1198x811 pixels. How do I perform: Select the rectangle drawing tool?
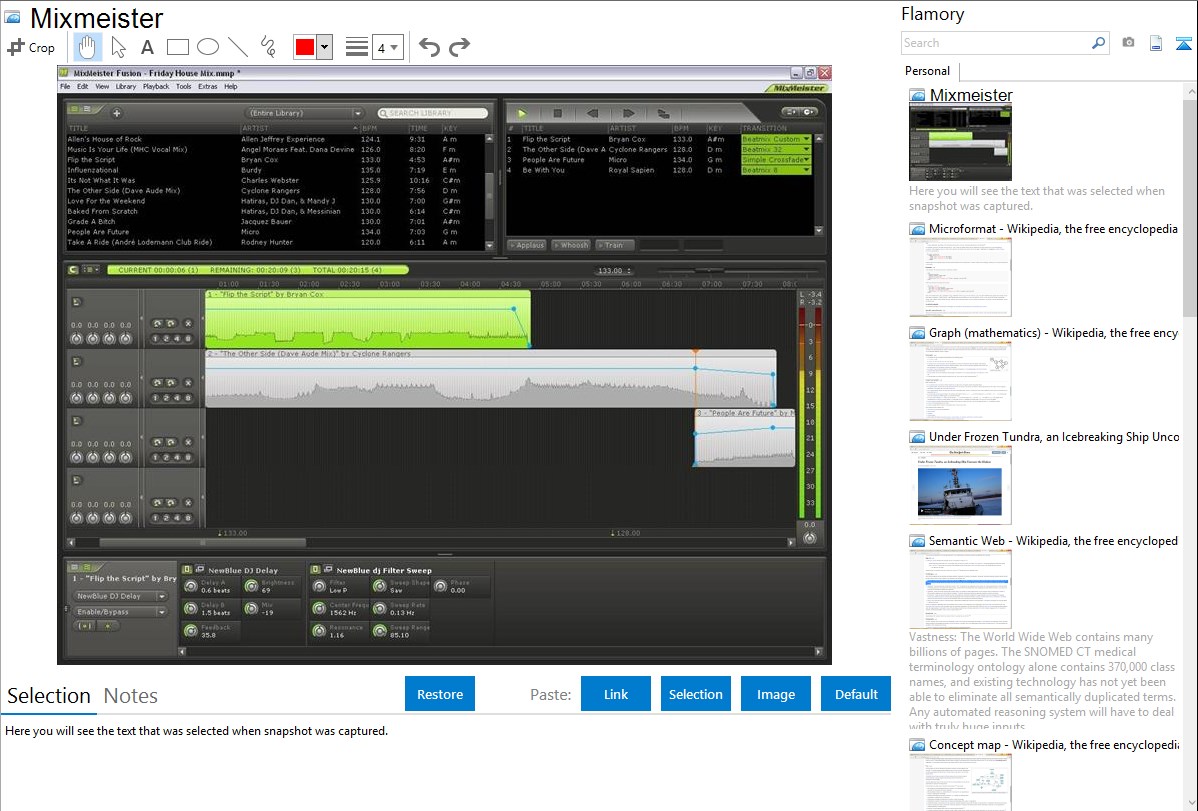[x=178, y=47]
